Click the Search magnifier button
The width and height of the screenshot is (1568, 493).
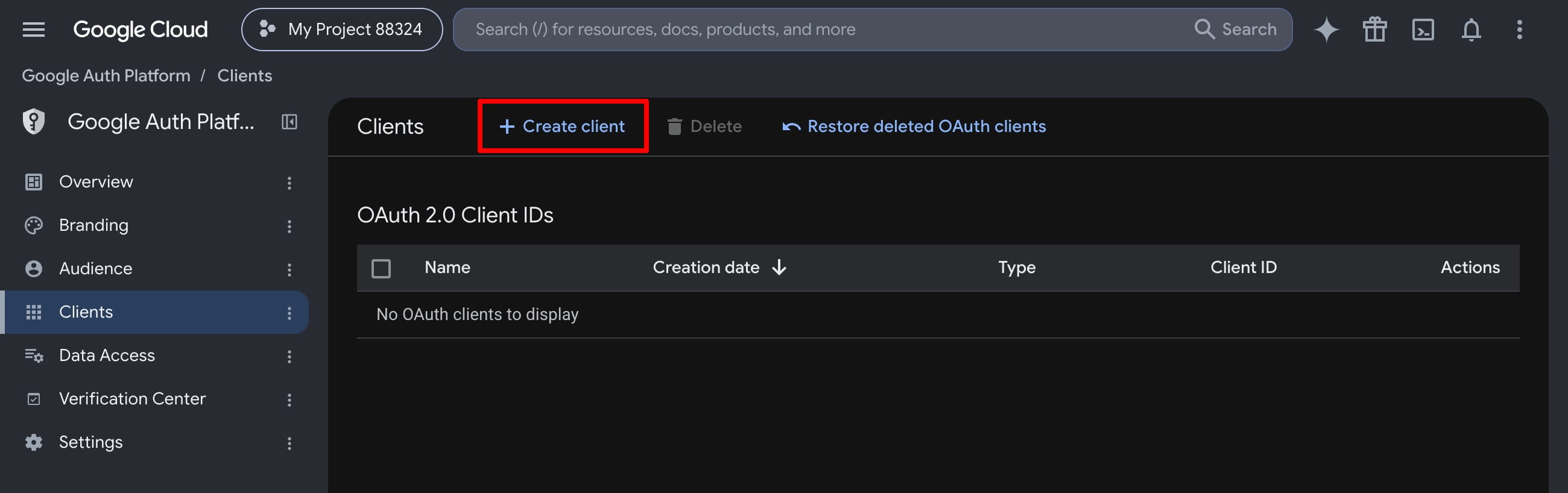[1235, 29]
